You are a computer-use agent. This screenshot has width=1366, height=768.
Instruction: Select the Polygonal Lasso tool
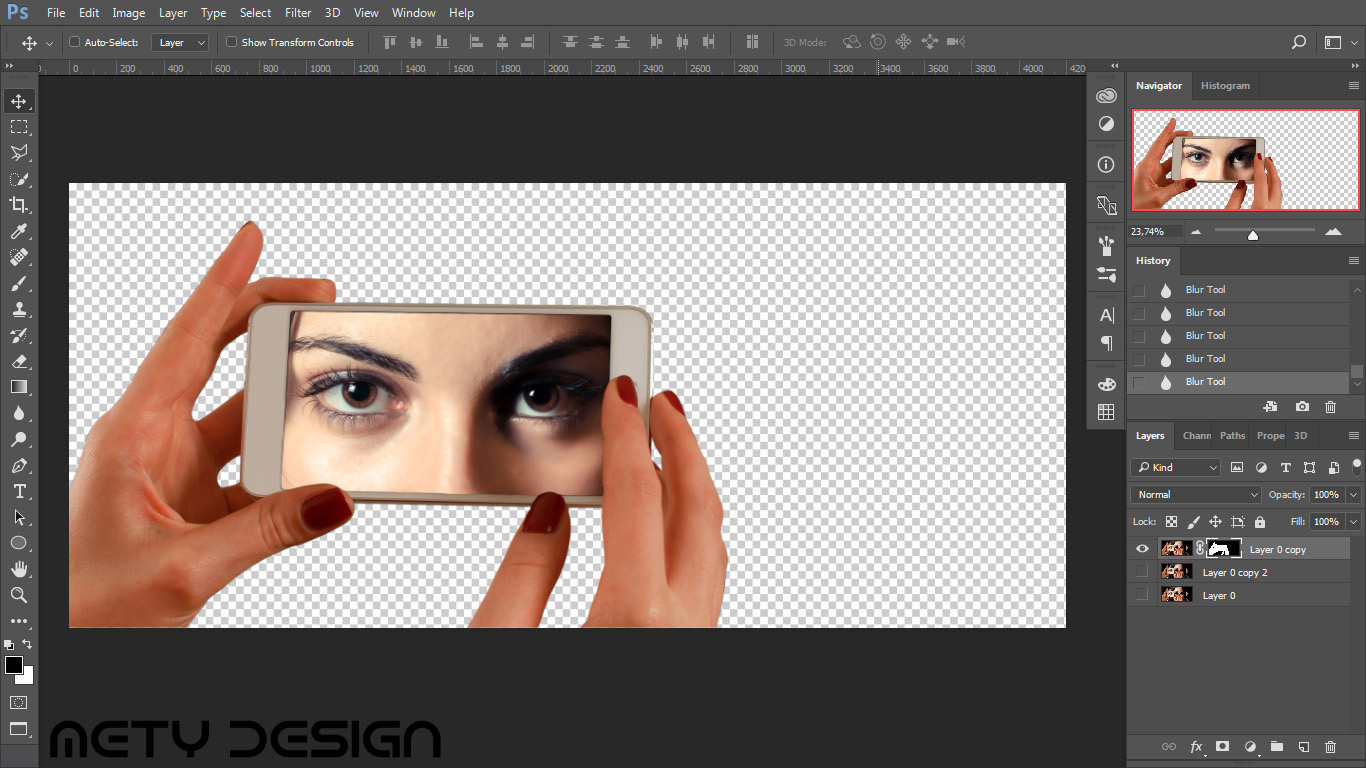tap(18, 153)
